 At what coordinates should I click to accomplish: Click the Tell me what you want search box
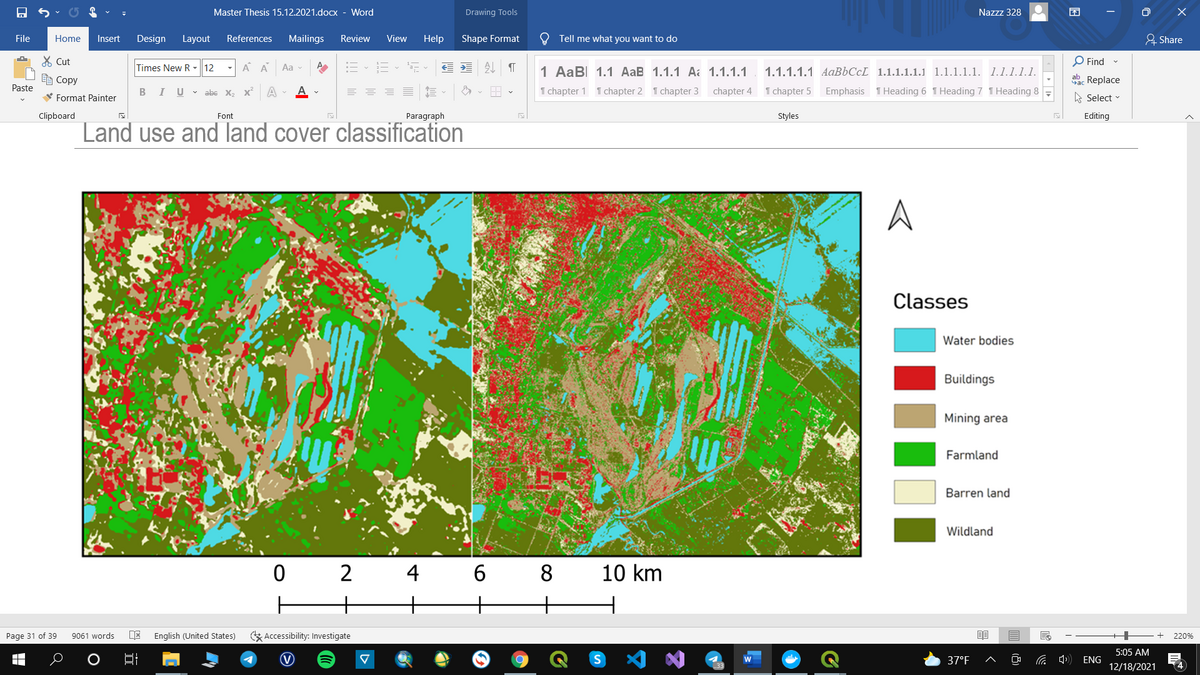pyautogui.click(x=617, y=38)
